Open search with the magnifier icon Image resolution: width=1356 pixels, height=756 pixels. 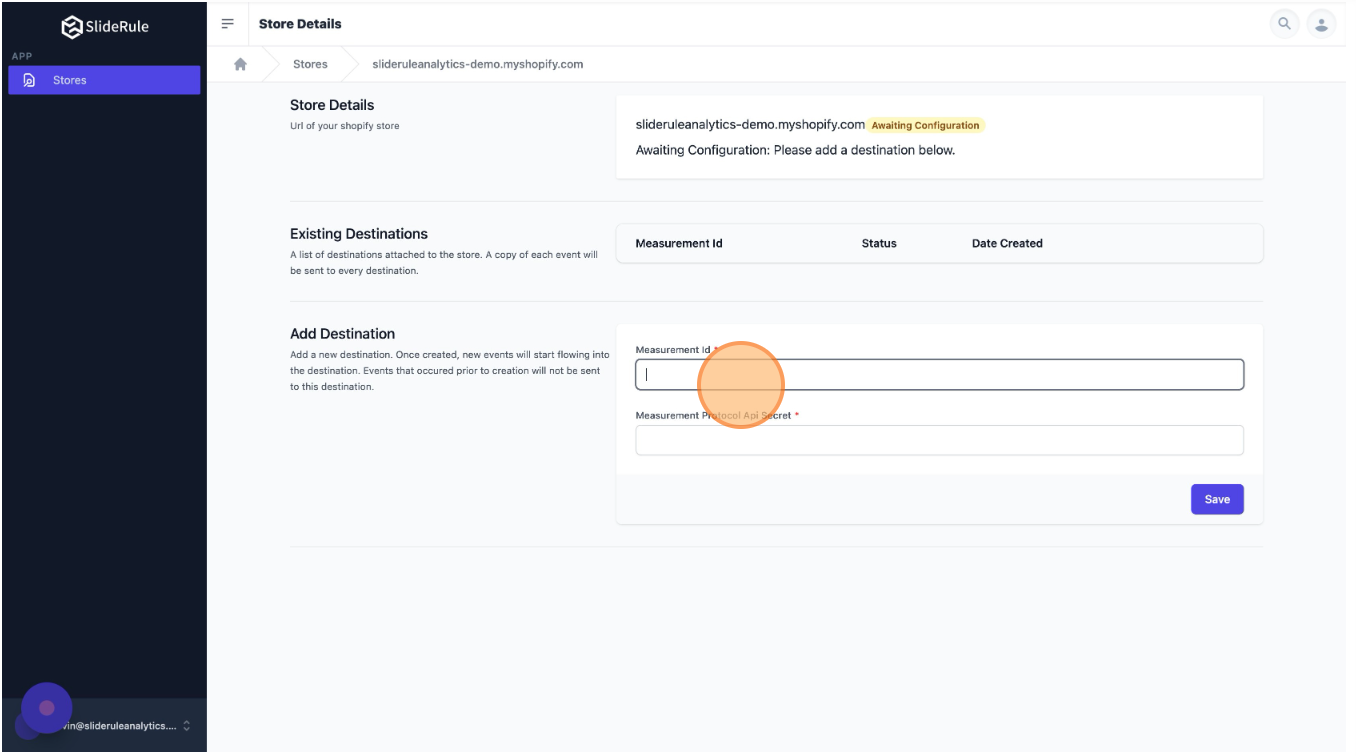click(1284, 24)
